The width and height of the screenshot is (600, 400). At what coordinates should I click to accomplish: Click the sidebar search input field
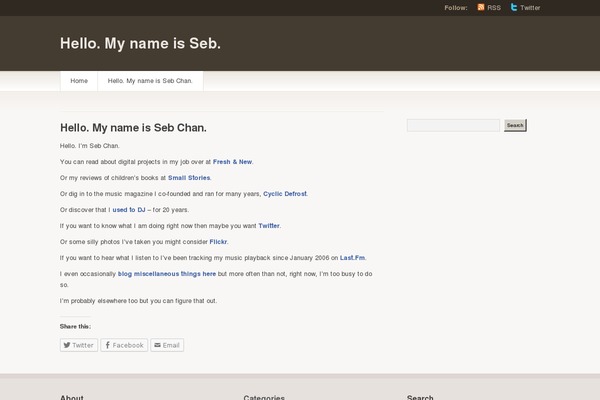tap(453, 125)
